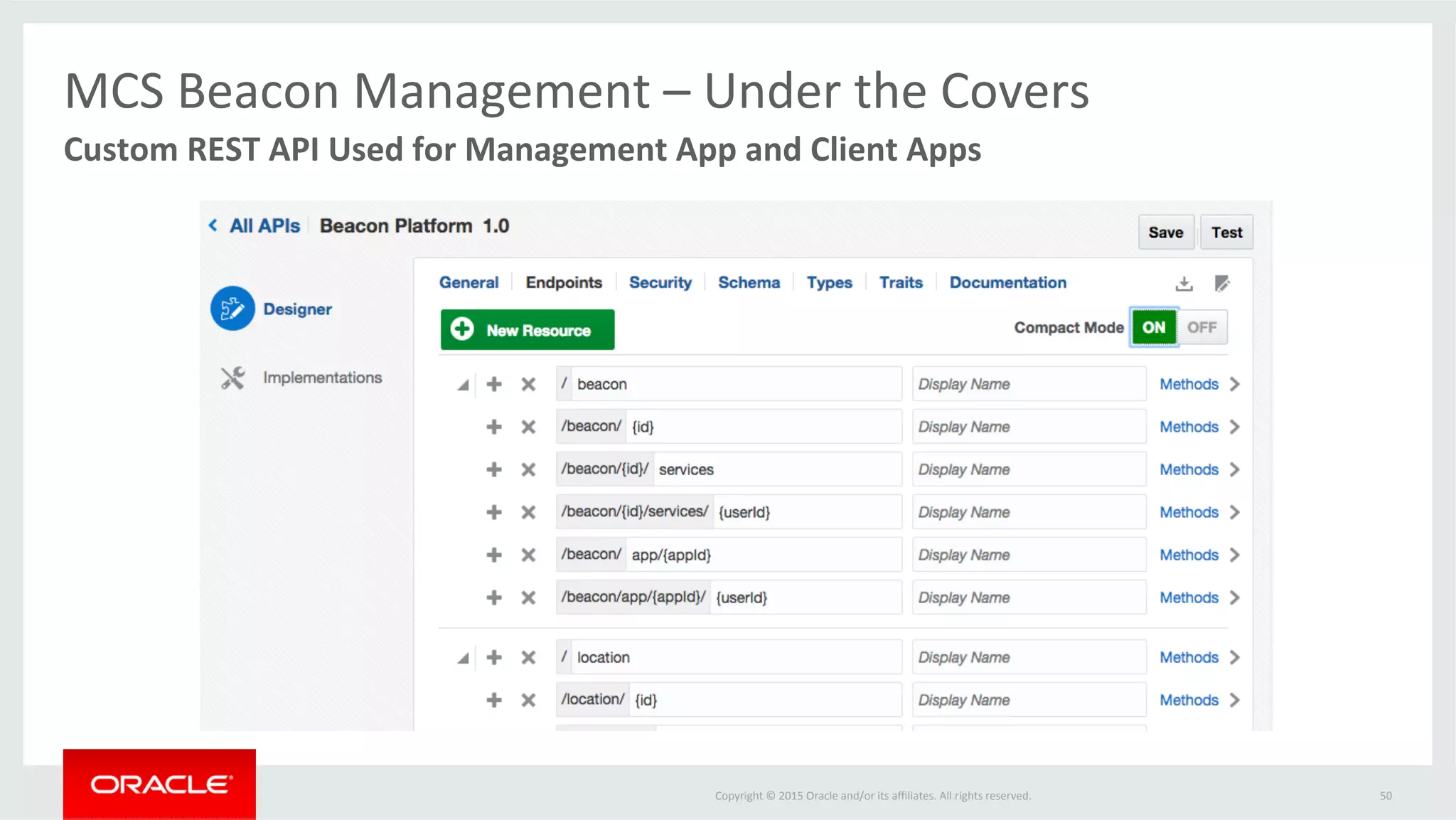
Task: Delete the /beacon/{id}/services resource
Action: [528, 469]
